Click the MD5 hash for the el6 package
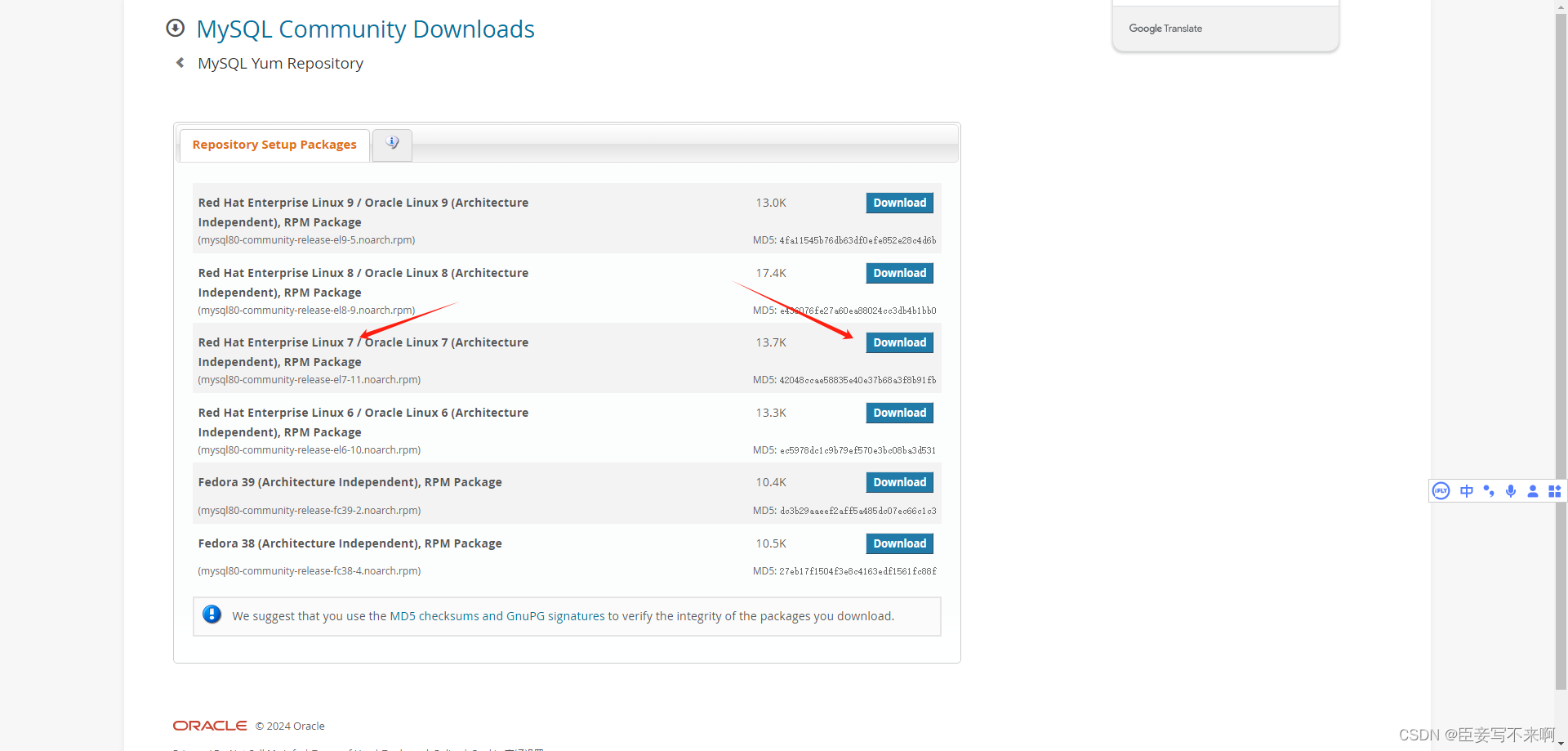 857,450
